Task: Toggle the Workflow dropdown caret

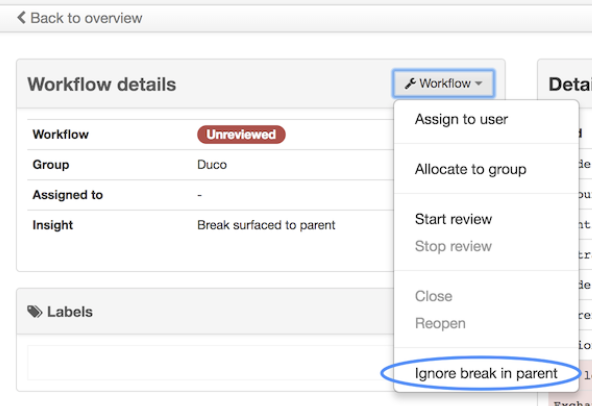Action: click(x=479, y=83)
